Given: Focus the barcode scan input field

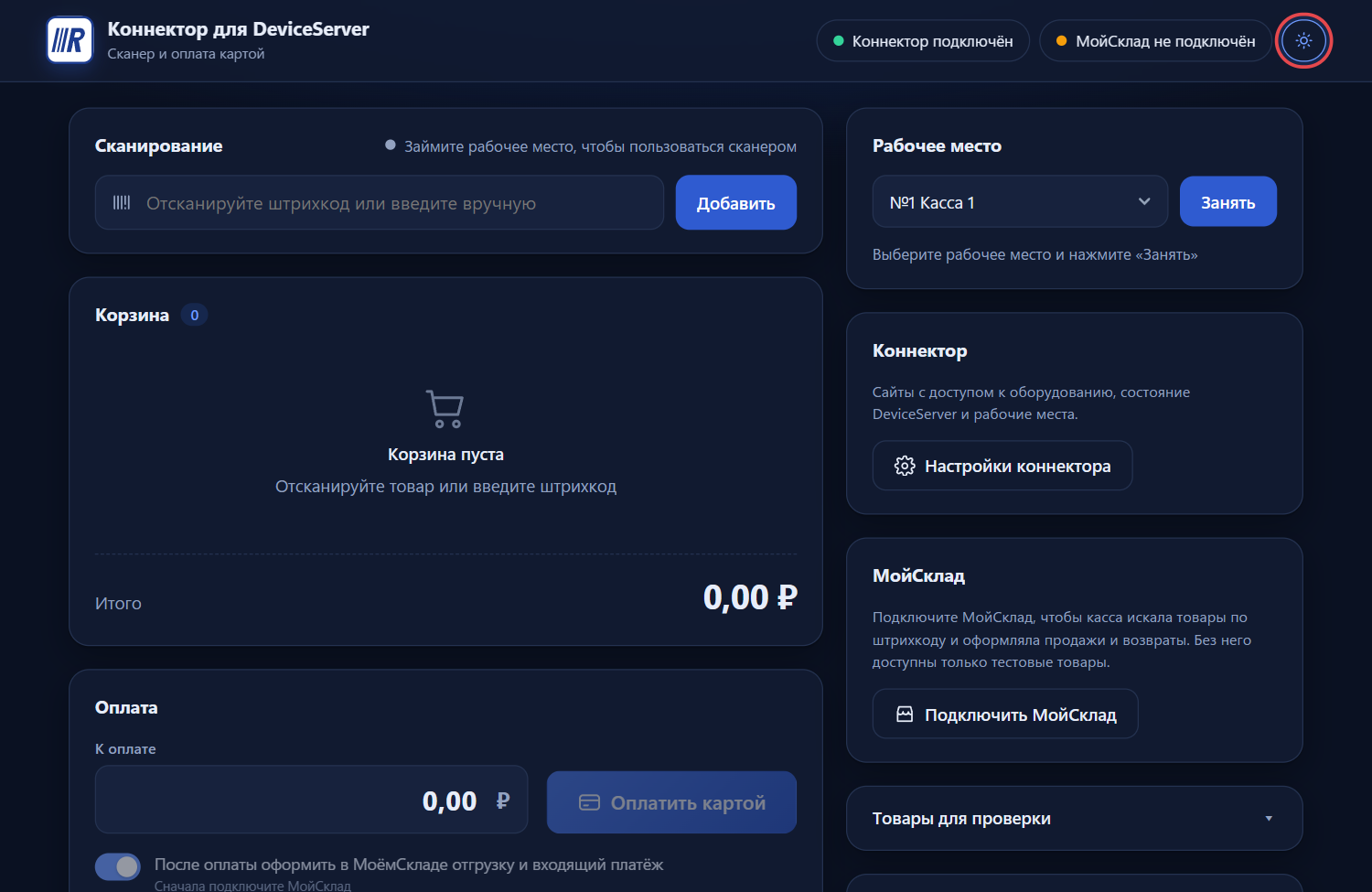Looking at the screenshot, I should 380,203.
